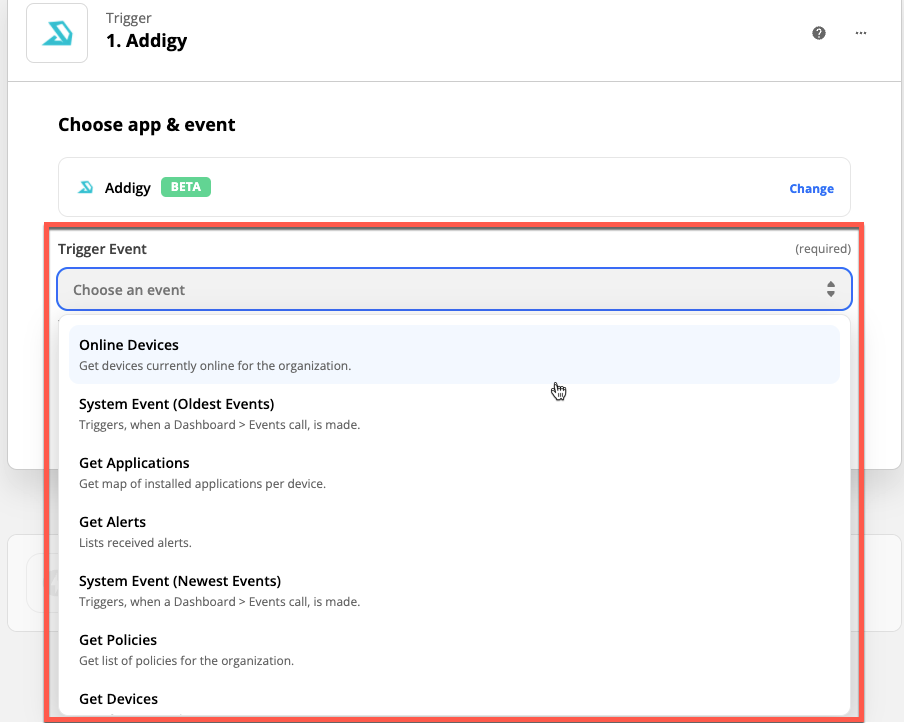Viewport: 904px width, 723px height.
Task: Pick the Get Alerts trigger event
Action: click(454, 532)
